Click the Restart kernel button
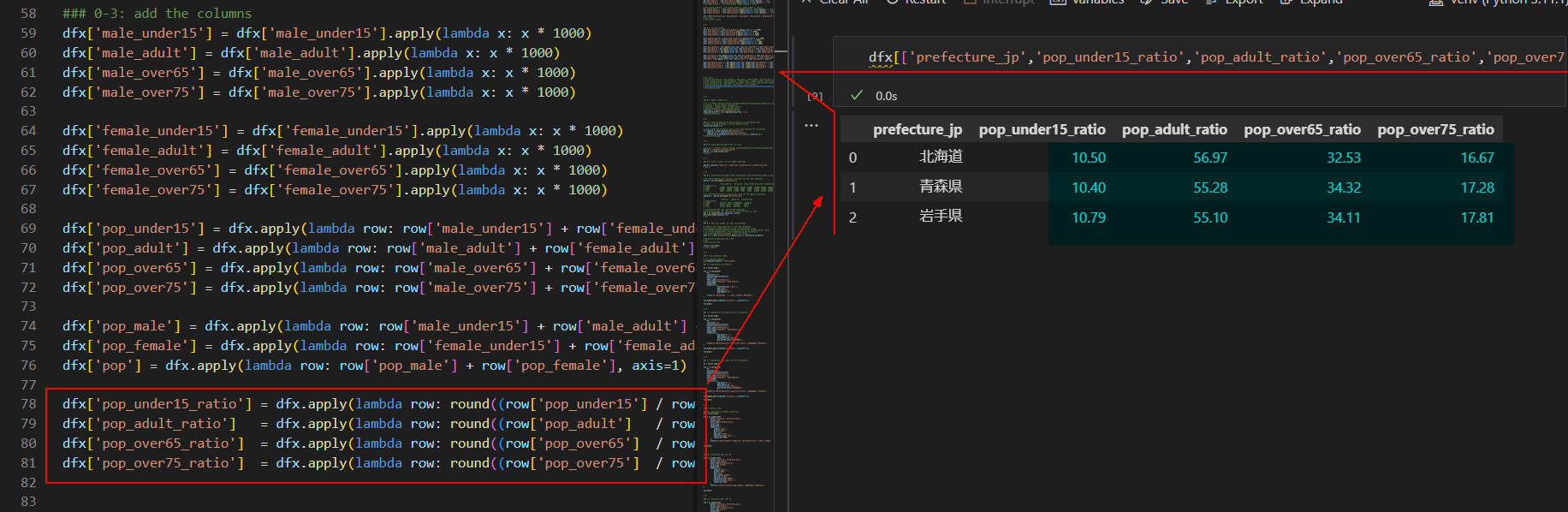 (917, 3)
